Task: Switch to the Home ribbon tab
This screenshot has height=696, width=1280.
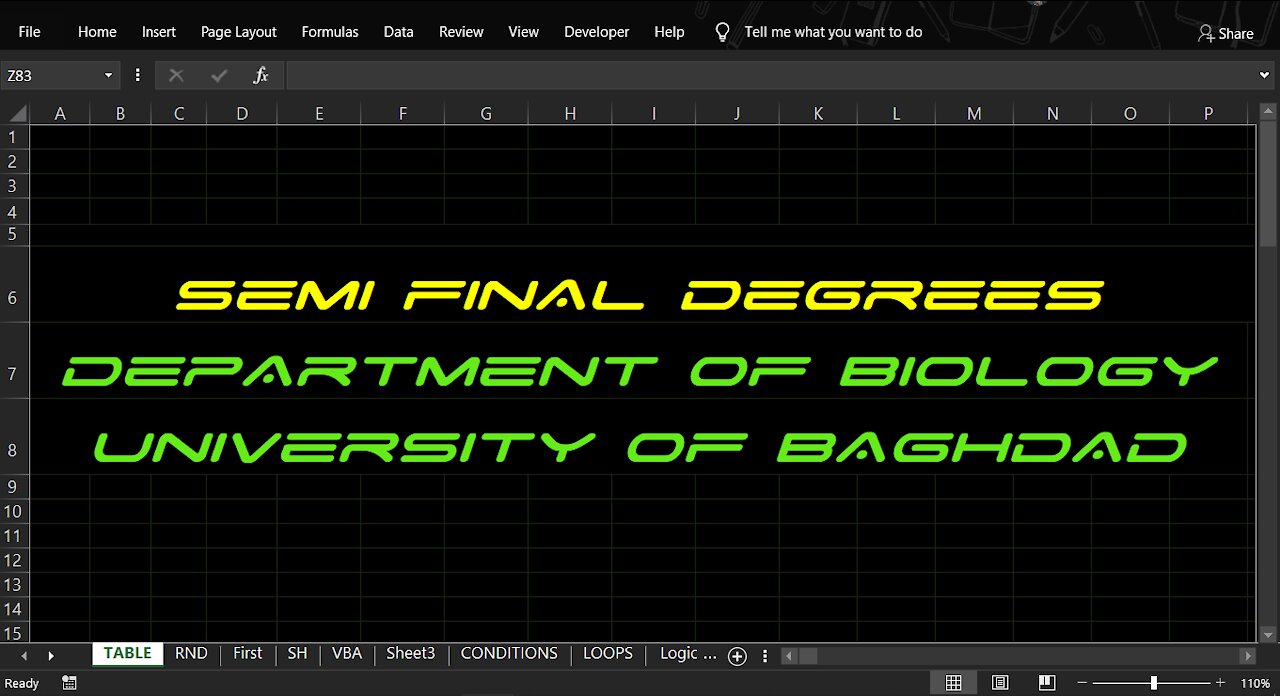Action: [x=97, y=32]
